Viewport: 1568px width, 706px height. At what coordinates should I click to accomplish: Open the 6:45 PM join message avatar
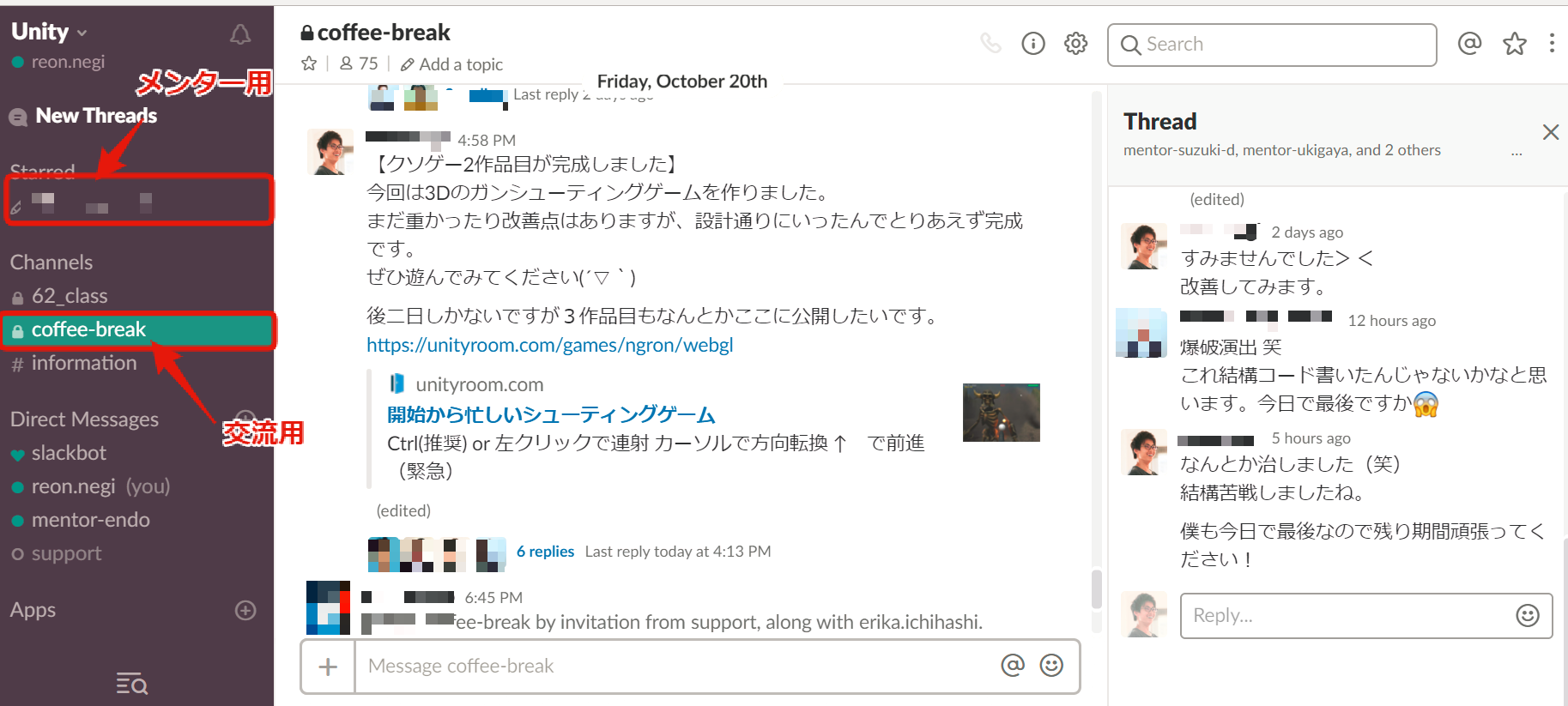329,607
